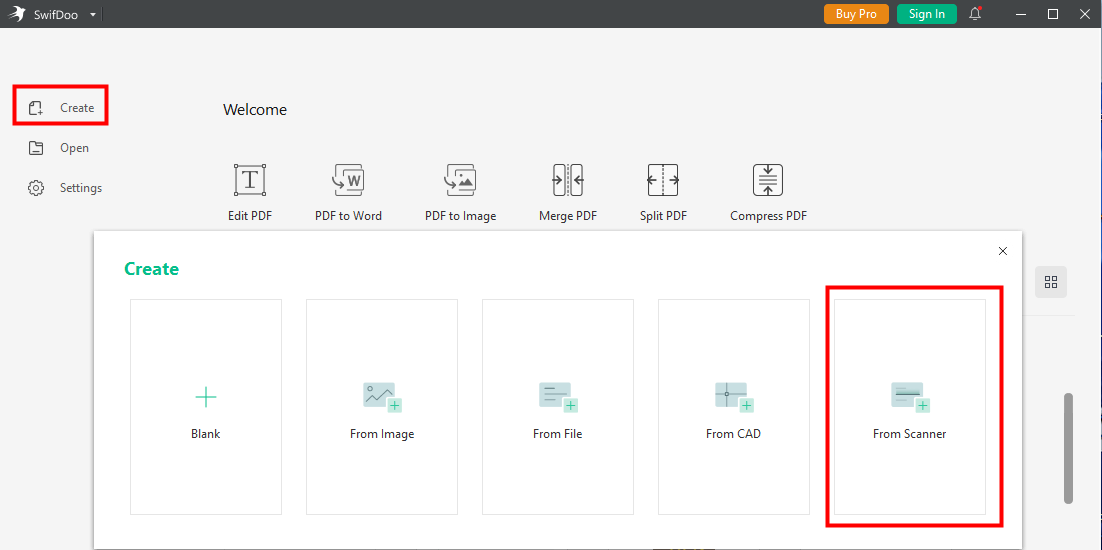Viewport: 1102px width, 550px height.
Task: Click the PDF to Image icon
Action: [x=460, y=181]
